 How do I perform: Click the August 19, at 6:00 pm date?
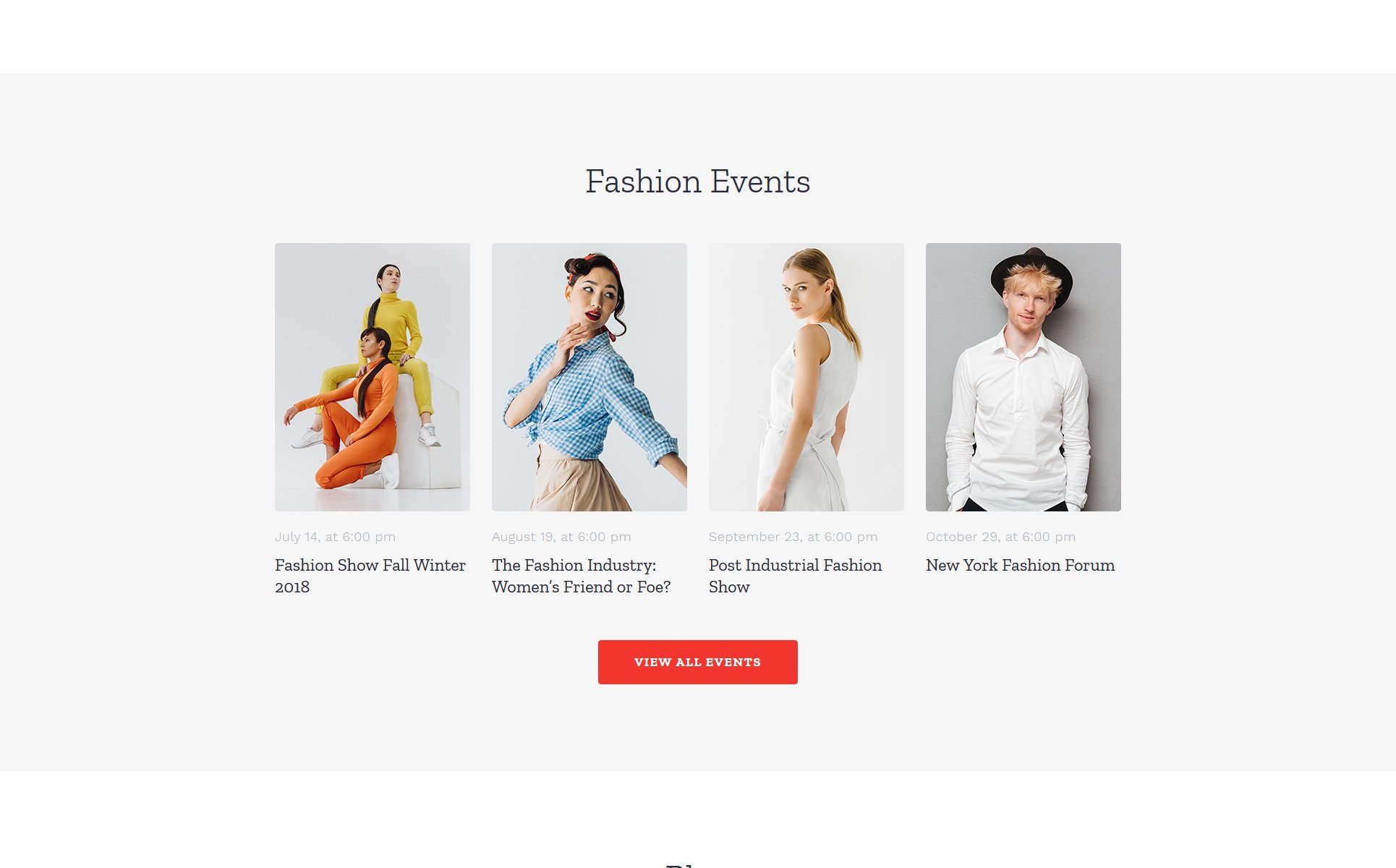(x=561, y=537)
